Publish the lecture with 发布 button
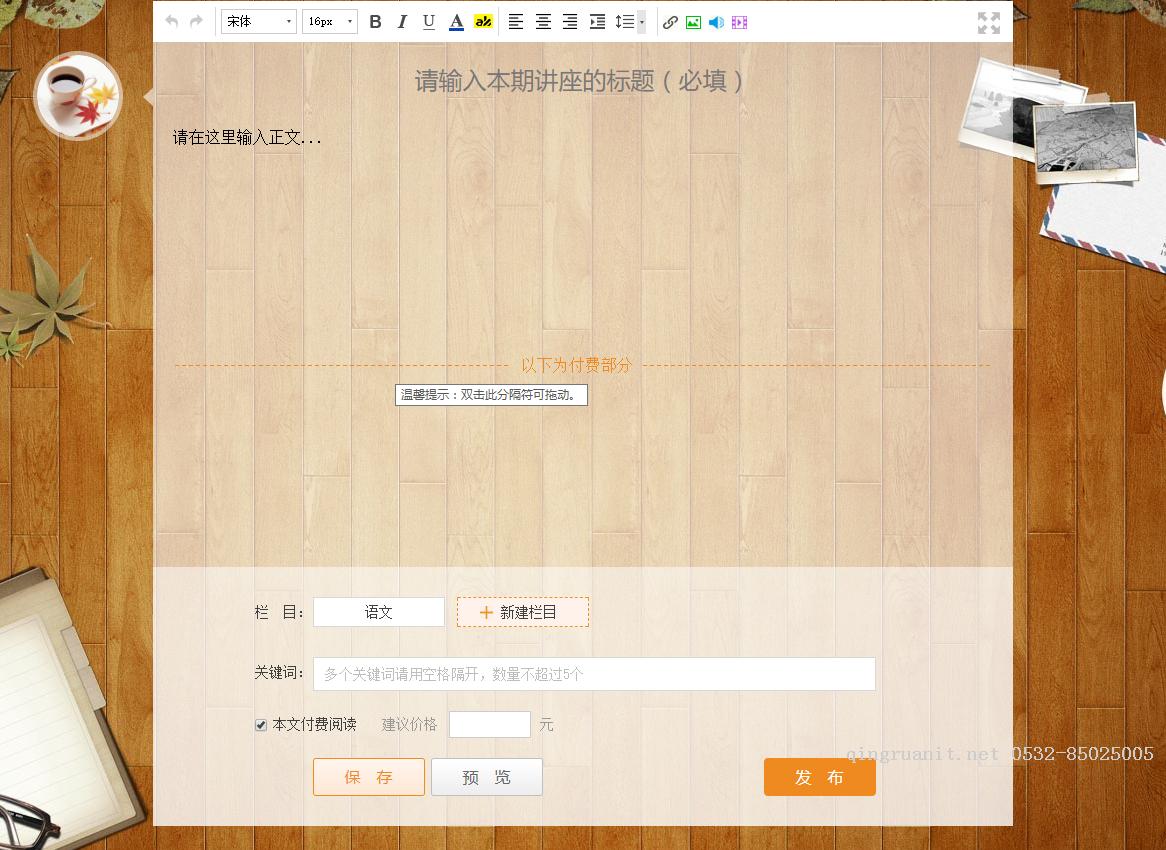Screen dimensions: 1166x850 tap(819, 777)
